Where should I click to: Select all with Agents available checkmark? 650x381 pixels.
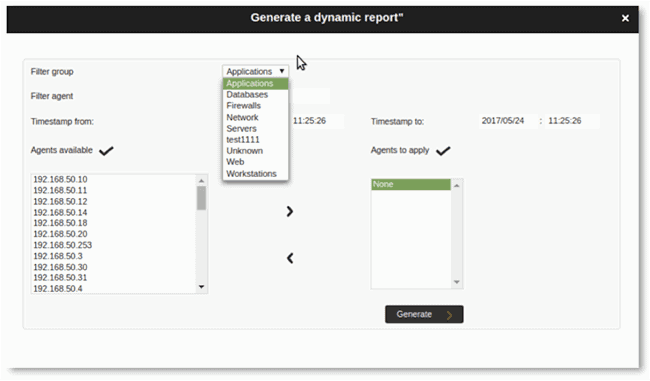107,150
